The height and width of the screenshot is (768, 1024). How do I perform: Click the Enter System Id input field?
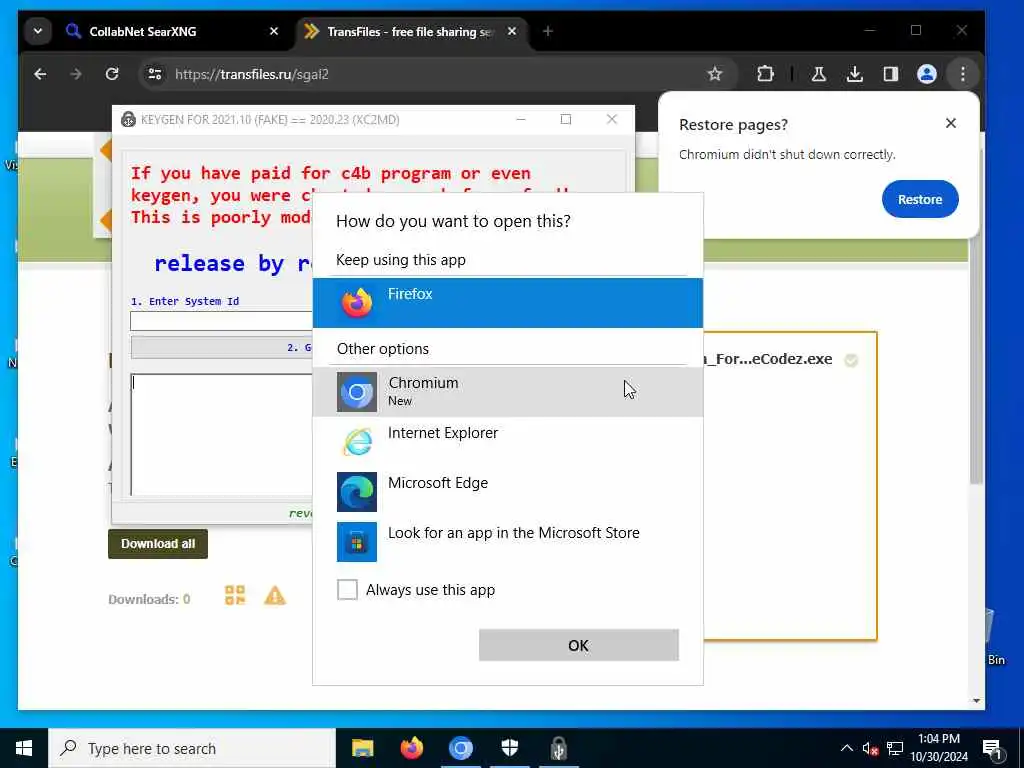[x=221, y=321]
